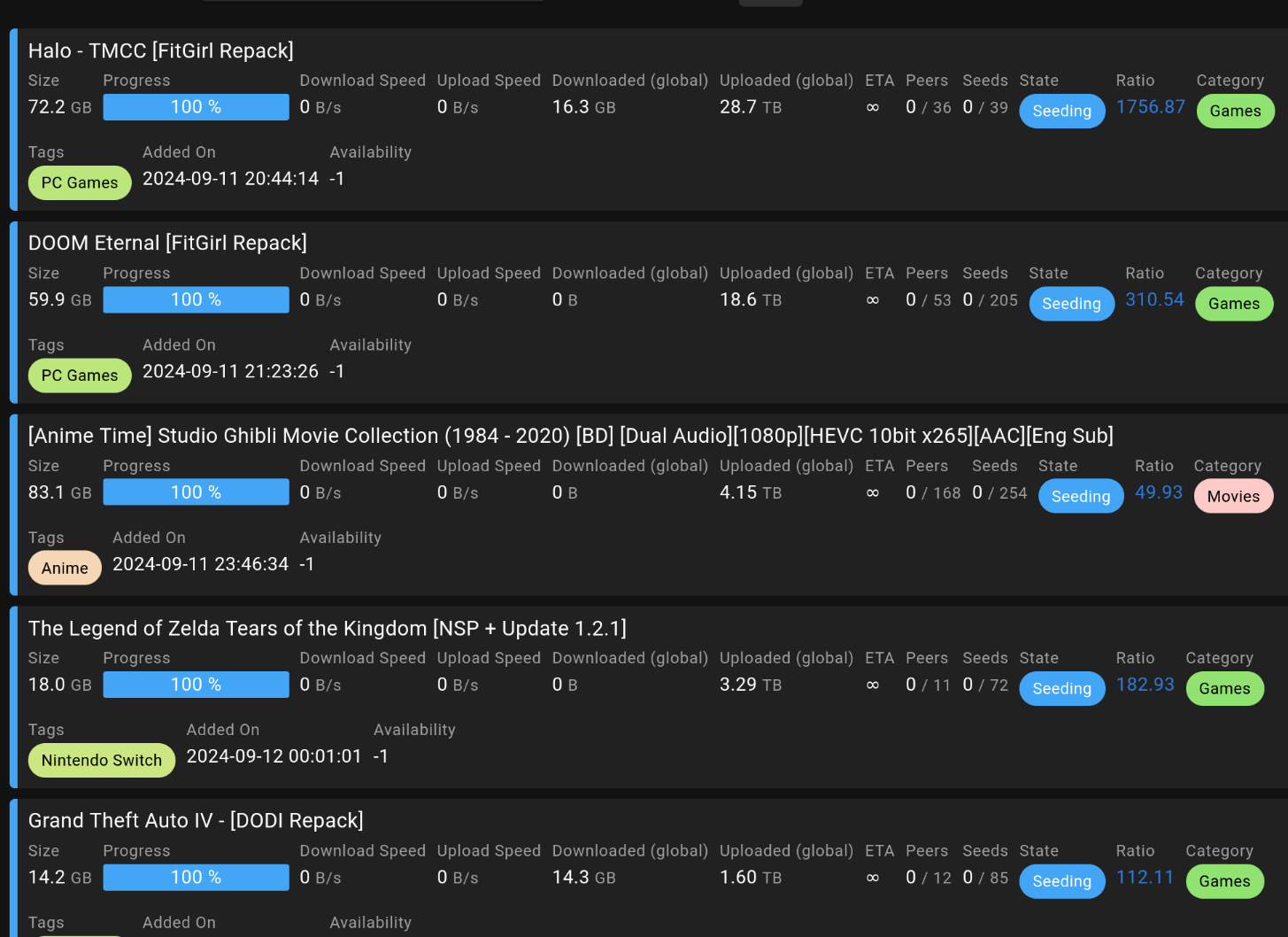Open the Studio Ghibli Movie Collection torrent
Viewport: 1288px width, 937px height.
(x=570, y=436)
